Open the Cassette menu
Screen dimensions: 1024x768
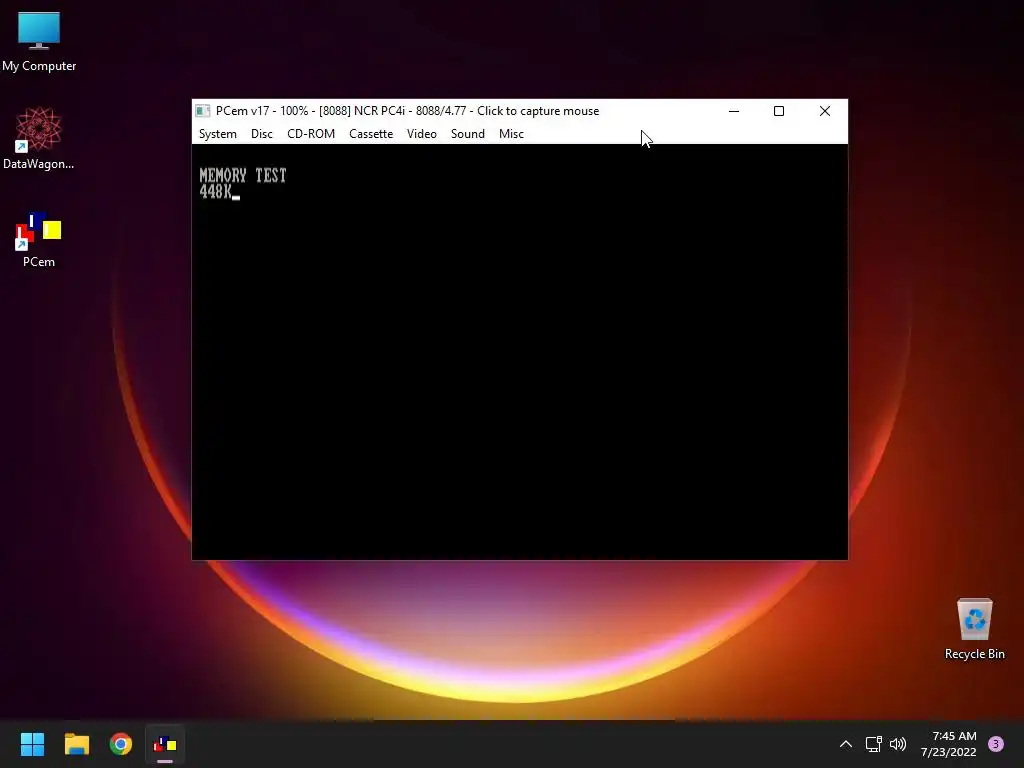click(x=371, y=134)
